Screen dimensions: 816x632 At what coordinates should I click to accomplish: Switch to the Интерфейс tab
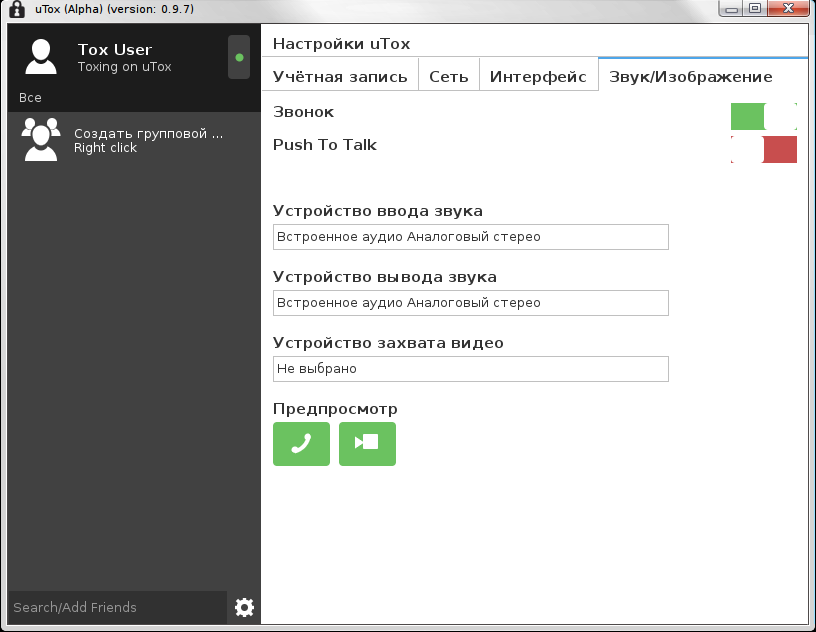[x=538, y=77]
